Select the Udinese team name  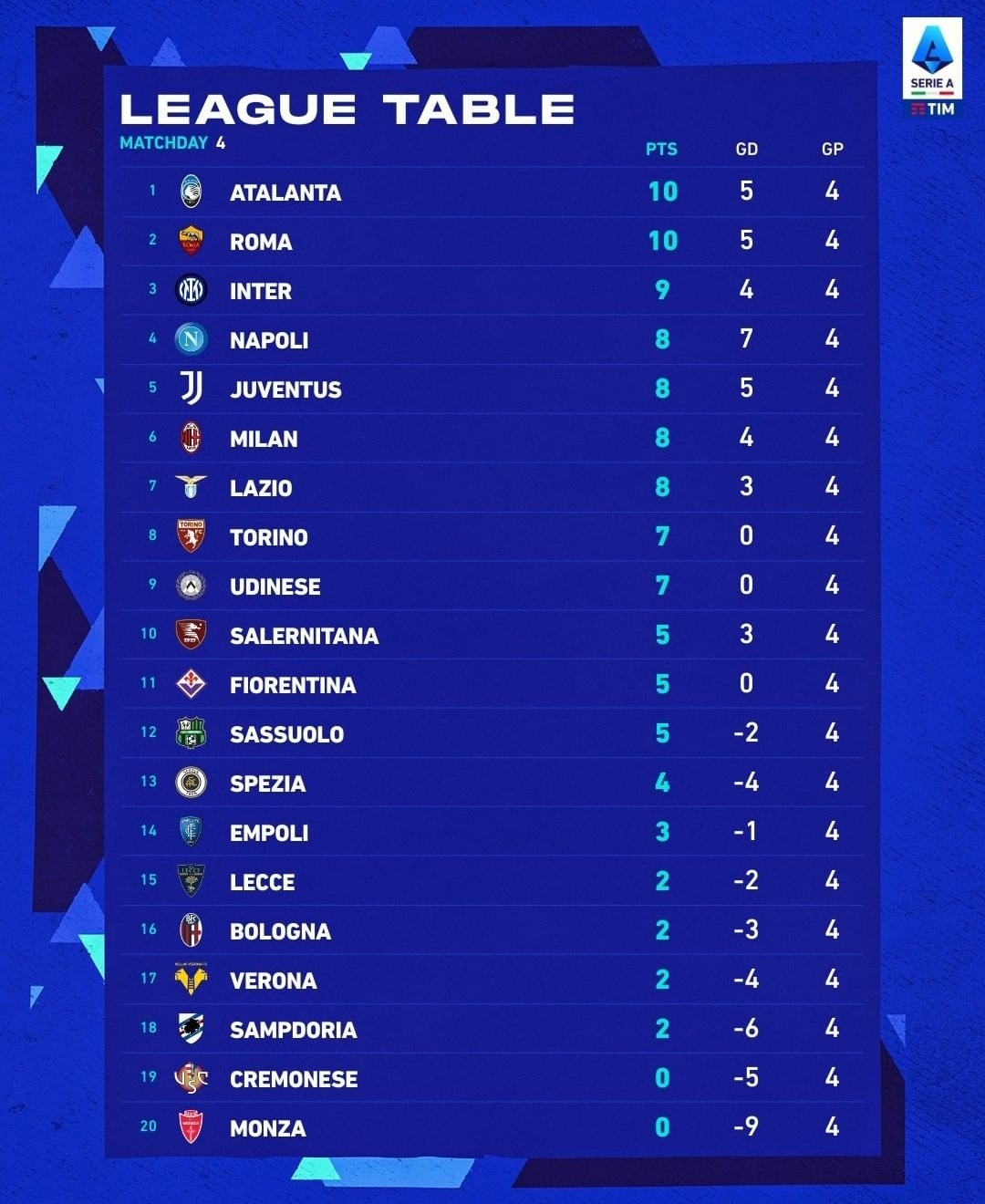point(275,586)
